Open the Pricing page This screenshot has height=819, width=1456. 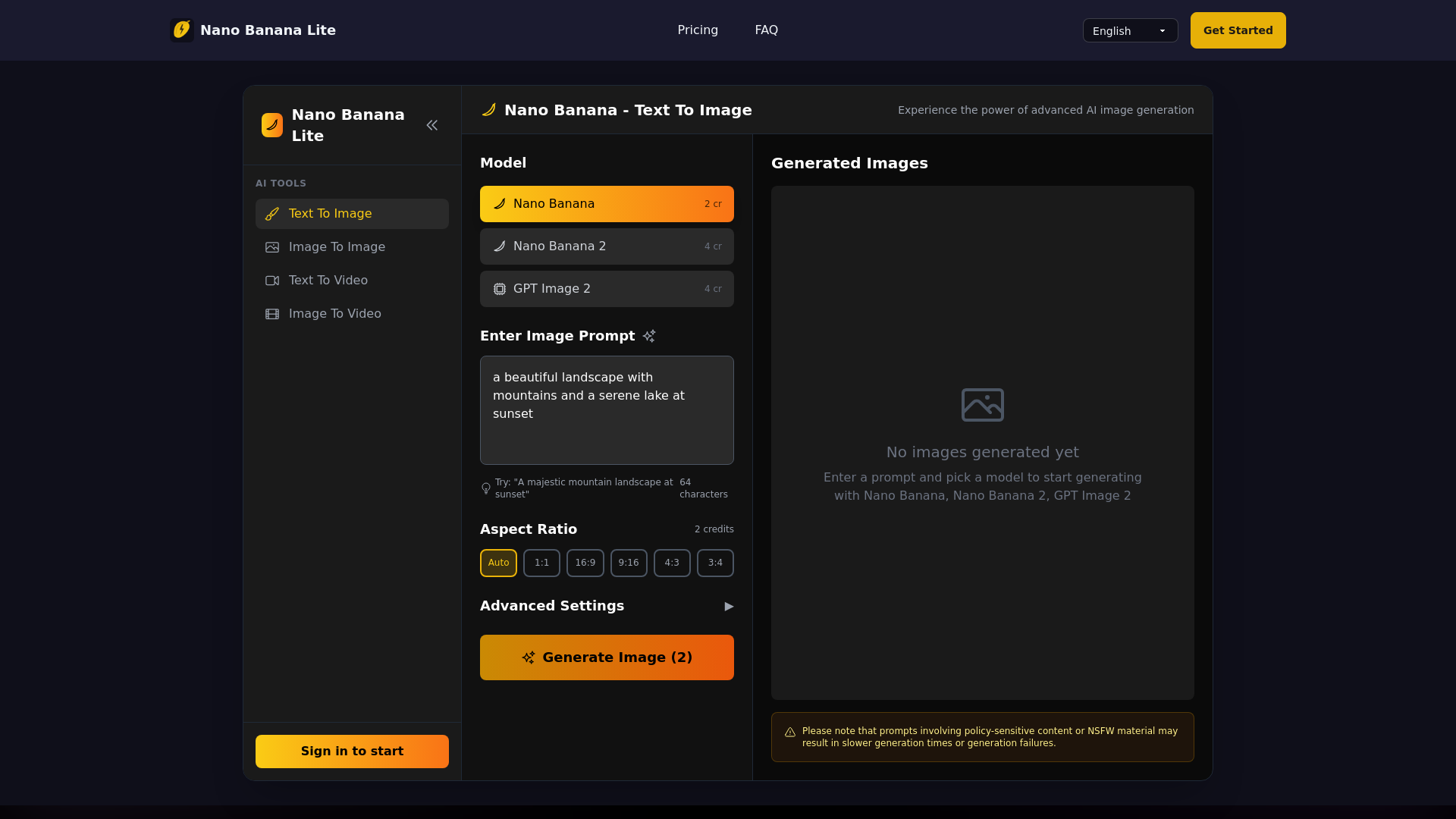click(x=698, y=30)
